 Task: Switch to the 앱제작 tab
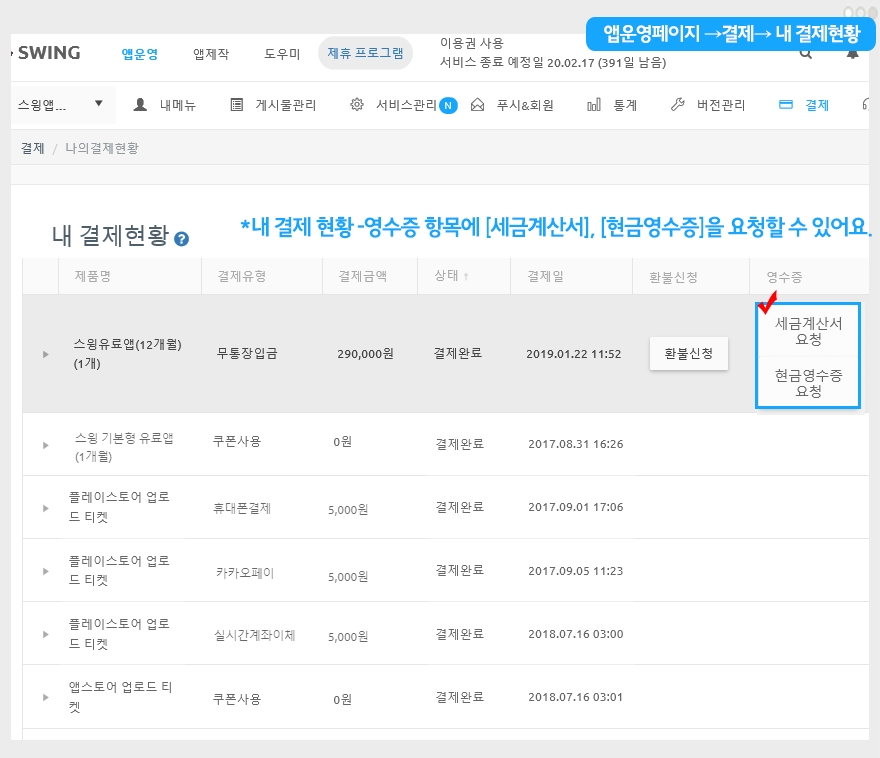click(211, 54)
